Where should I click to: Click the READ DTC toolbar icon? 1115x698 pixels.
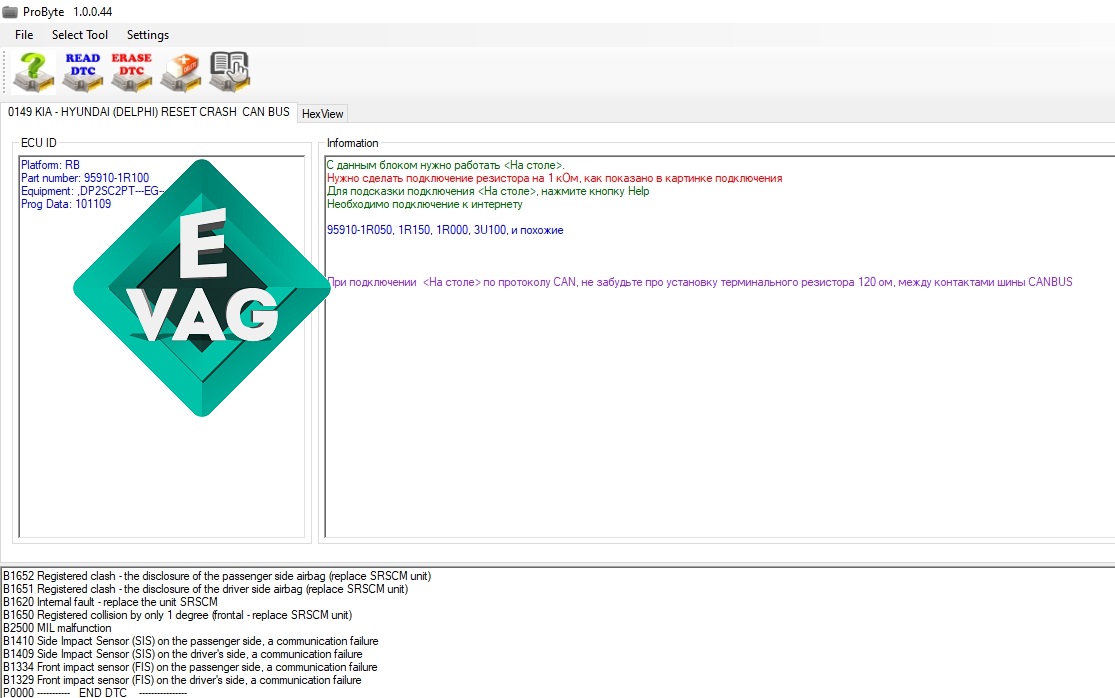tap(82, 72)
